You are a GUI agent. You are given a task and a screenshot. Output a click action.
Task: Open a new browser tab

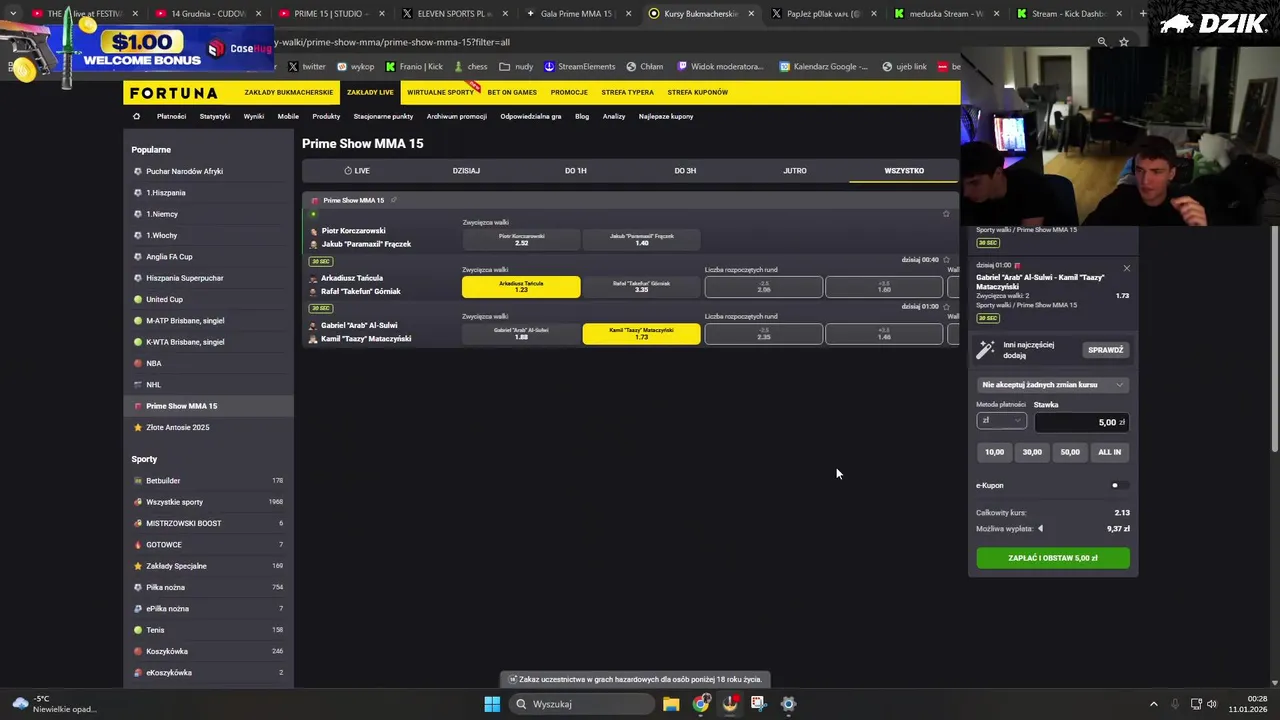coord(1143,14)
